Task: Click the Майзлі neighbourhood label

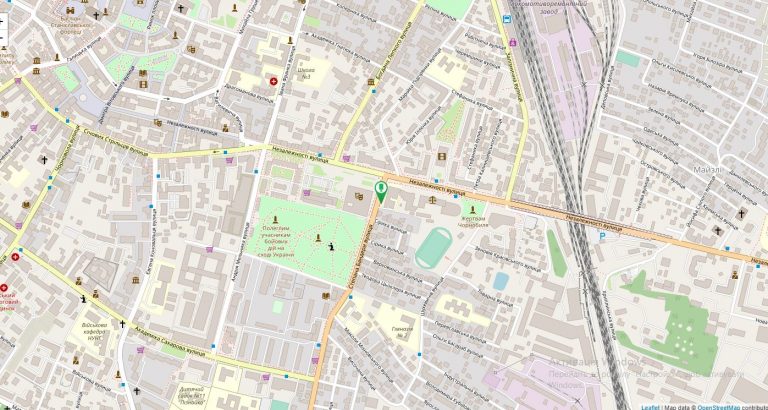Action: pos(706,170)
